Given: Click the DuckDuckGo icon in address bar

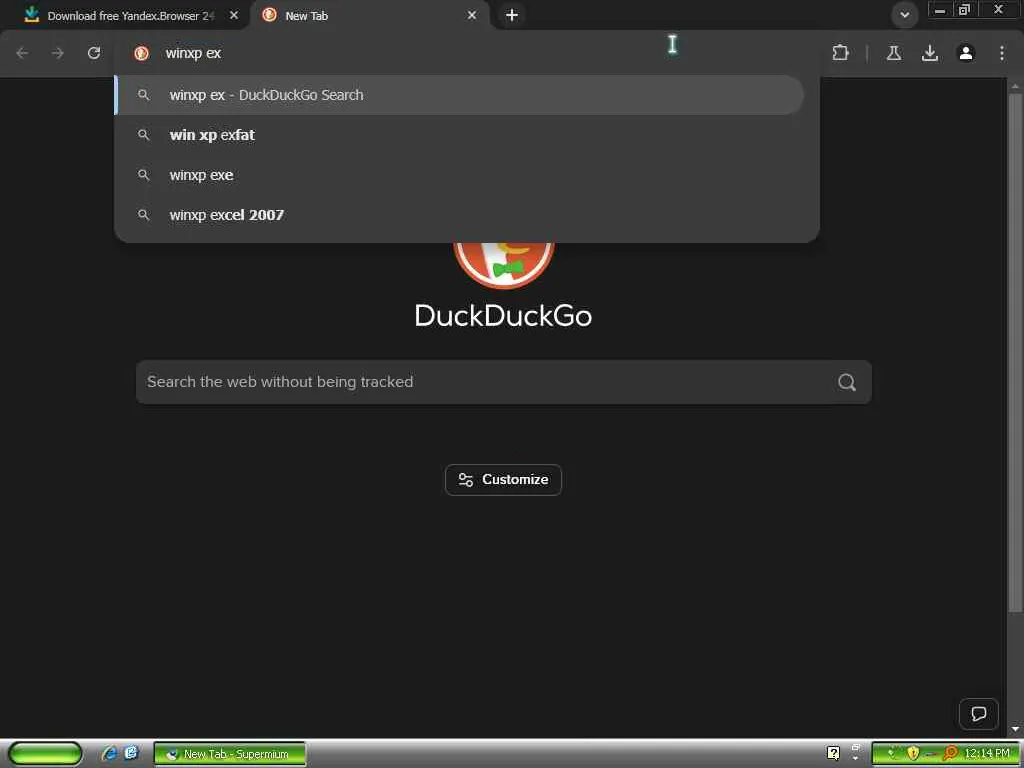Looking at the screenshot, I should click(x=141, y=53).
